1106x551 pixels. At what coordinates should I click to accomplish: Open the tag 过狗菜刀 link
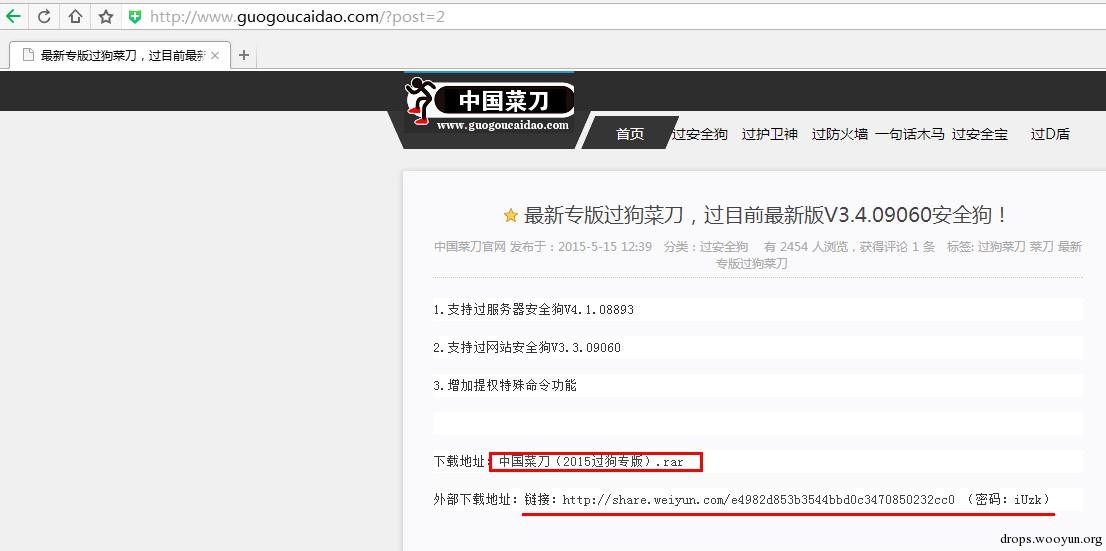1002,247
